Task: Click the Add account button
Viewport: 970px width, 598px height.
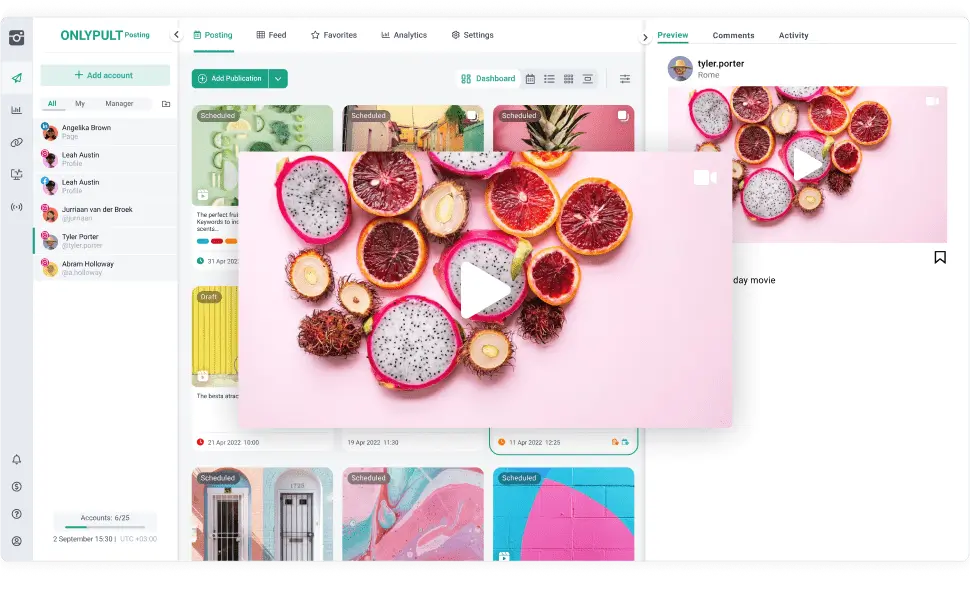Action: [104, 75]
